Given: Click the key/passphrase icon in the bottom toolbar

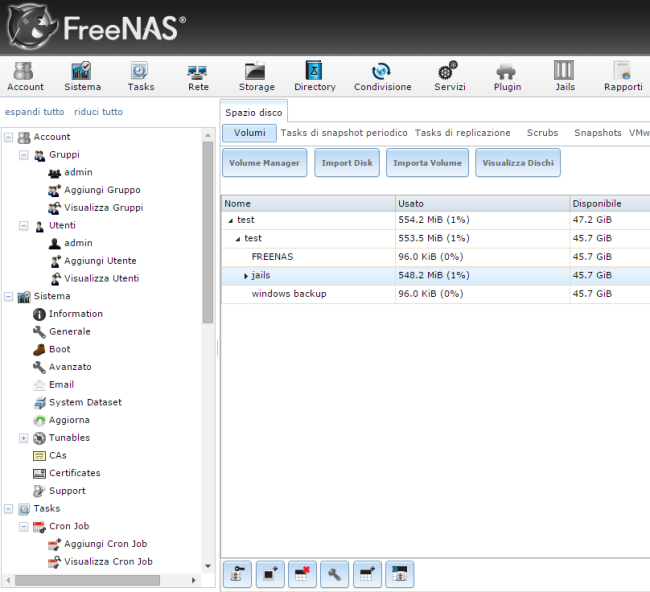Looking at the screenshot, I should pos(237,574).
